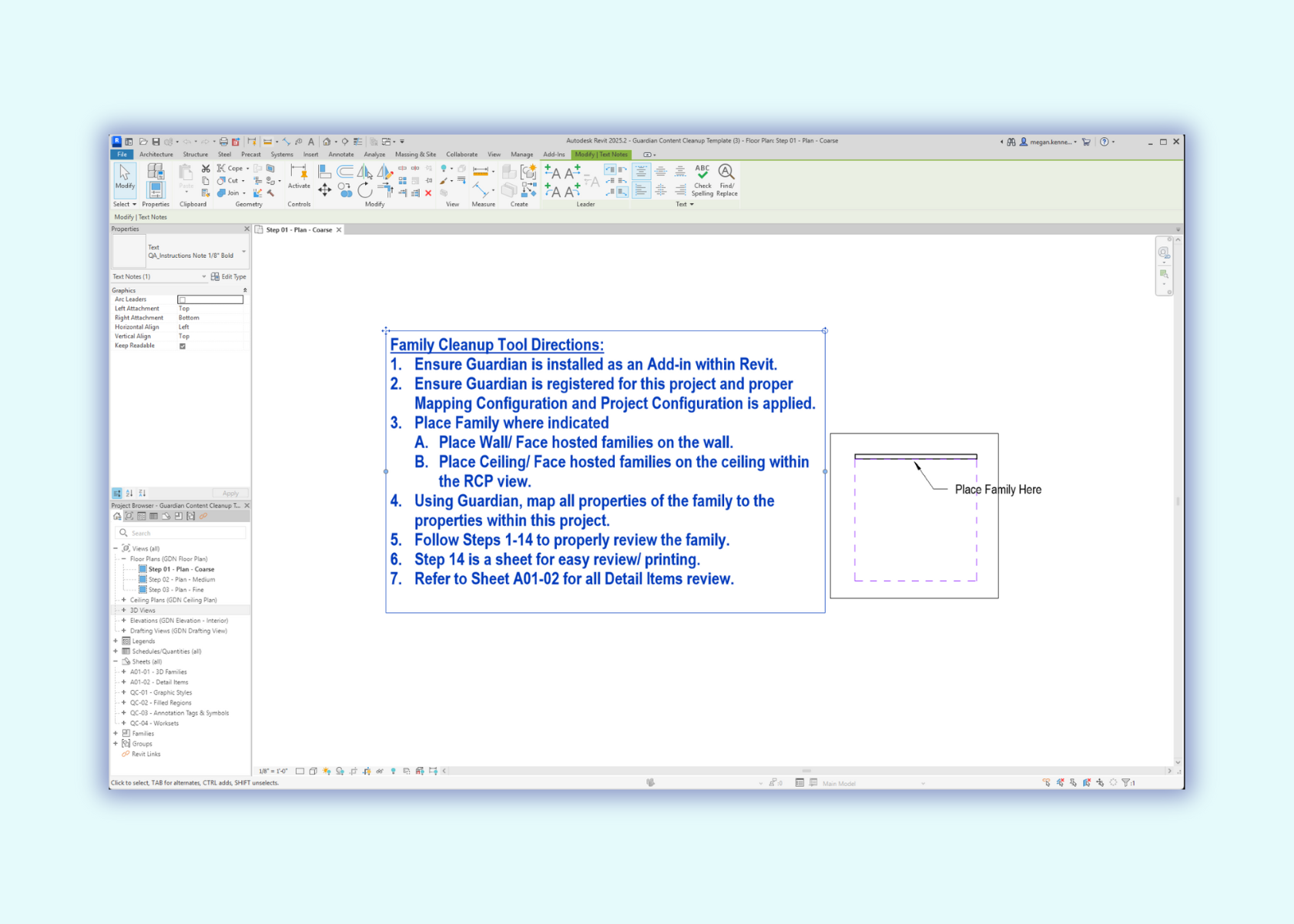Collapse the Sheets (all) node
This screenshot has width=1294, height=924.
pyautogui.click(x=116, y=661)
